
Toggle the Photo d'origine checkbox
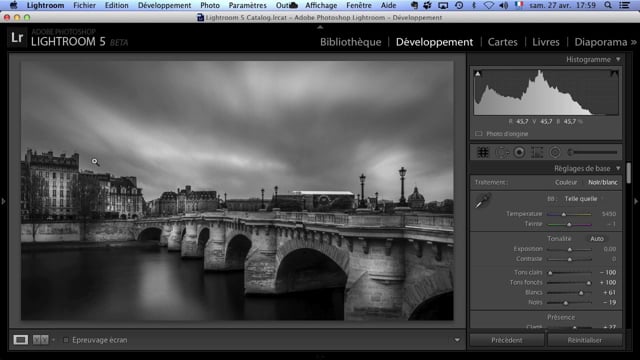pos(478,134)
